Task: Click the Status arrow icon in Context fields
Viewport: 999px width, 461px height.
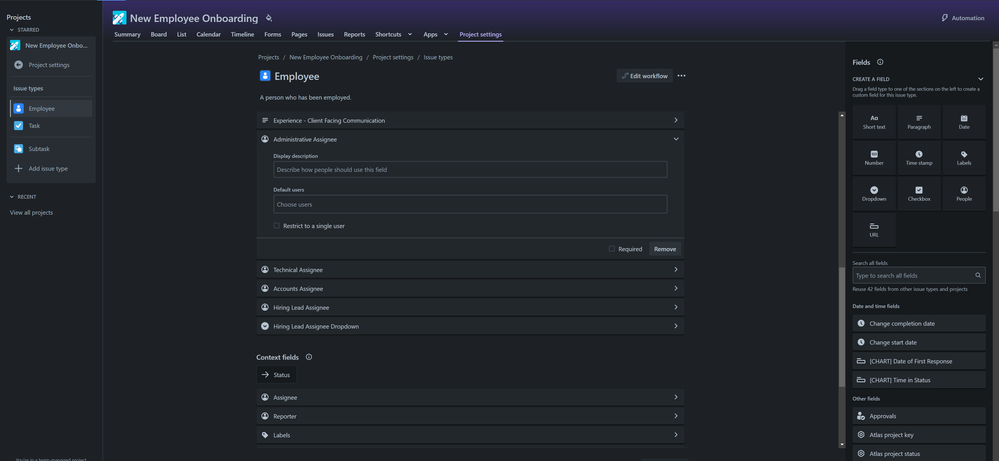Action: [x=265, y=375]
